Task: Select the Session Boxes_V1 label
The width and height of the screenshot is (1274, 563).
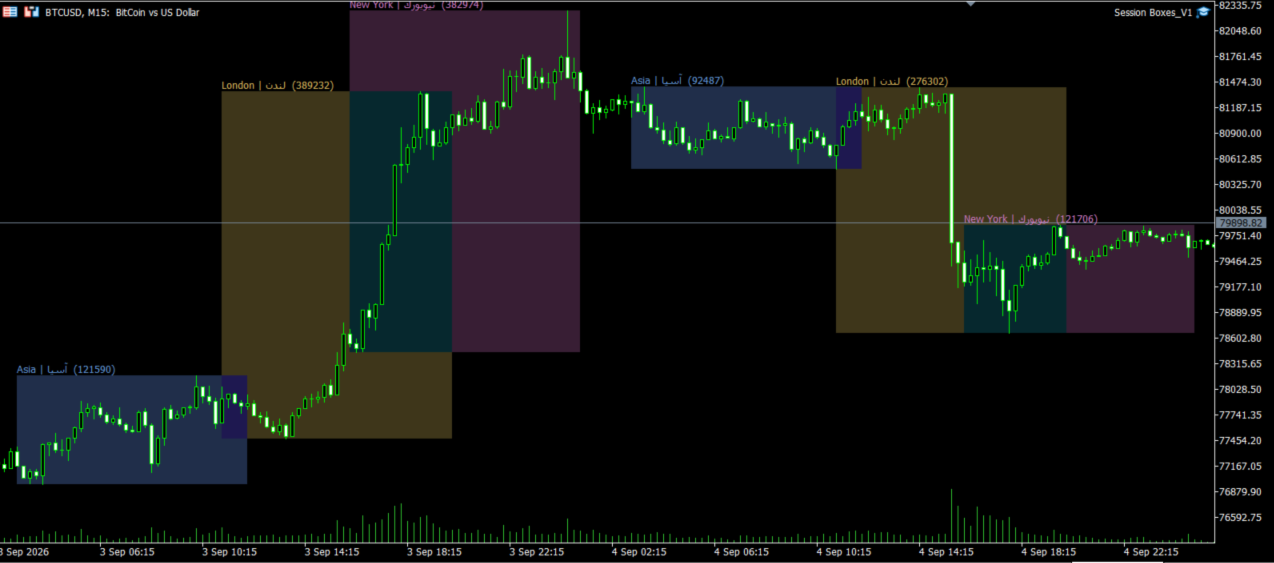Action: (1153, 12)
